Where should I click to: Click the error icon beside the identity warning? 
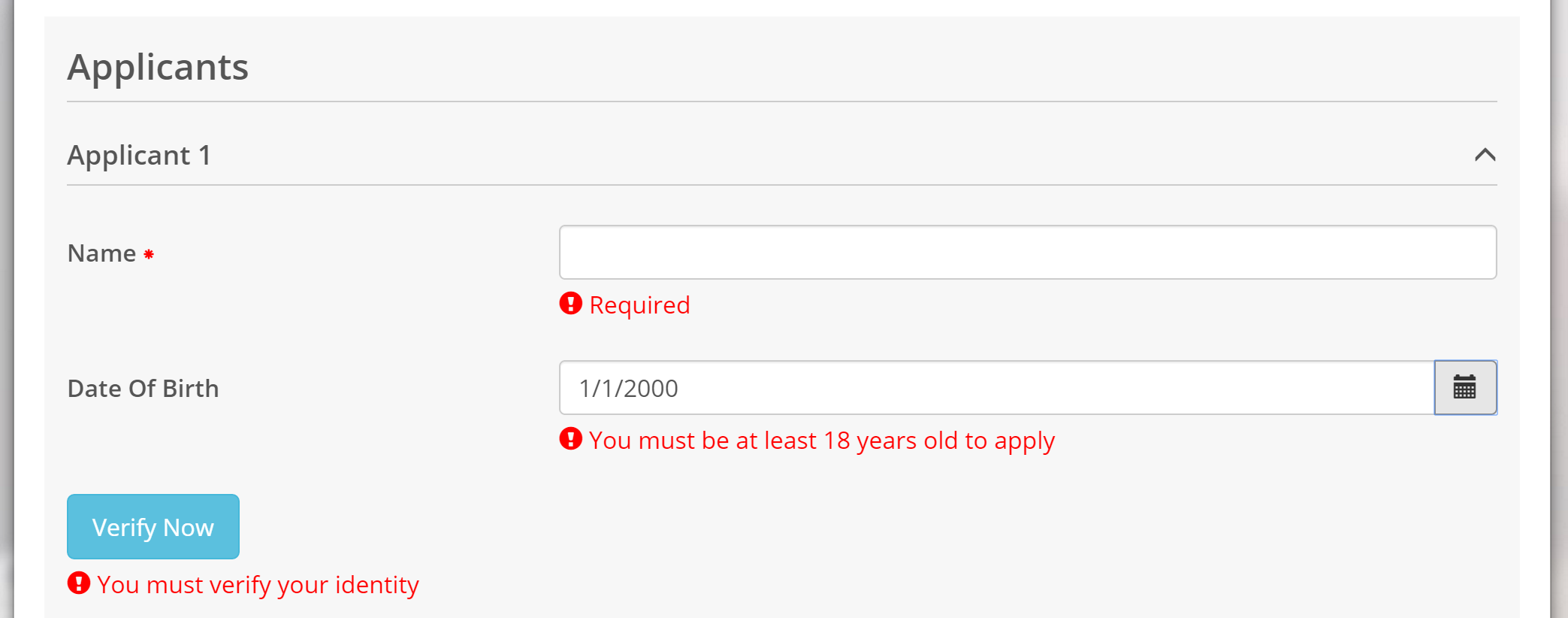pyautogui.click(x=79, y=583)
